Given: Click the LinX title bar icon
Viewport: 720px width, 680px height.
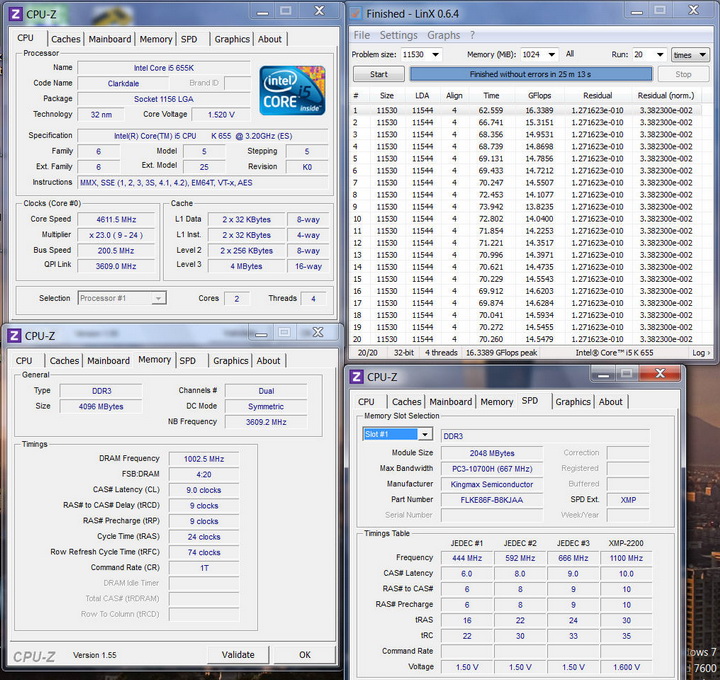Looking at the screenshot, I should (x=355, y=14).
